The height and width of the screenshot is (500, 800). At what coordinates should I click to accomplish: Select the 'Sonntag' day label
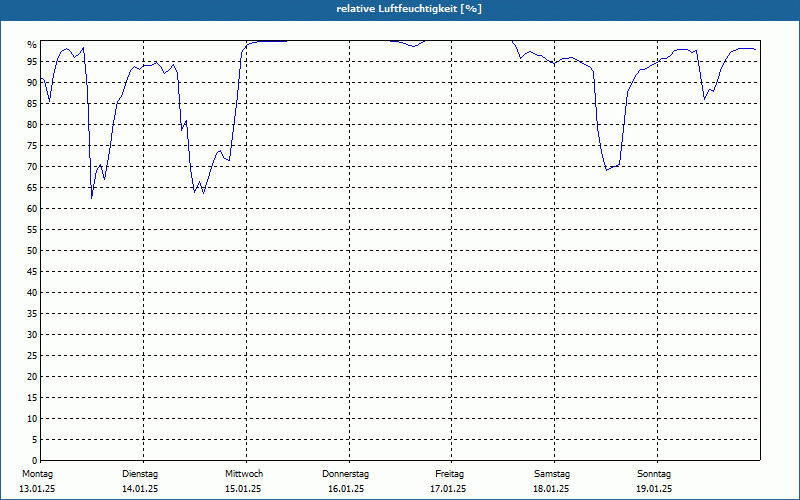pos(654,474)
